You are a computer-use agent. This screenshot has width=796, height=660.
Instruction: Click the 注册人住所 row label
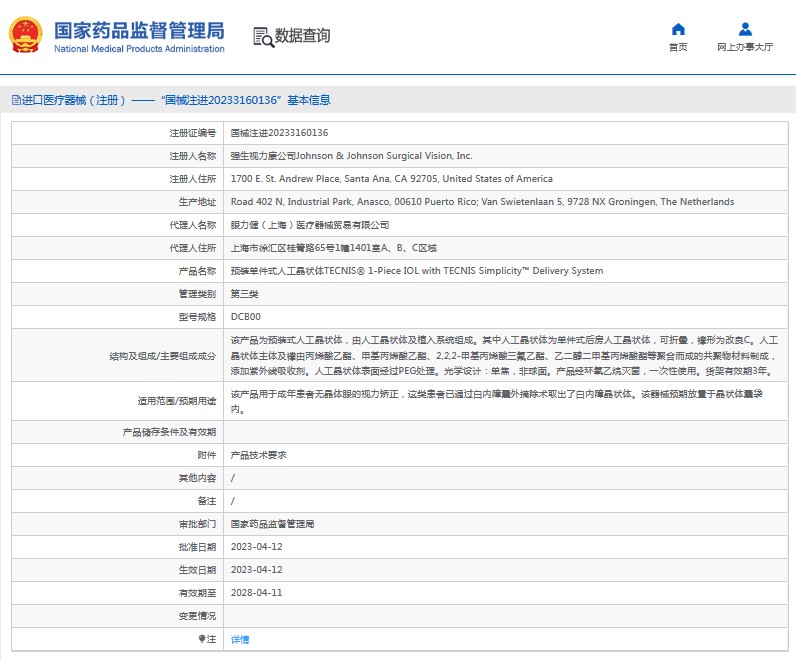(x=192, y=179)
